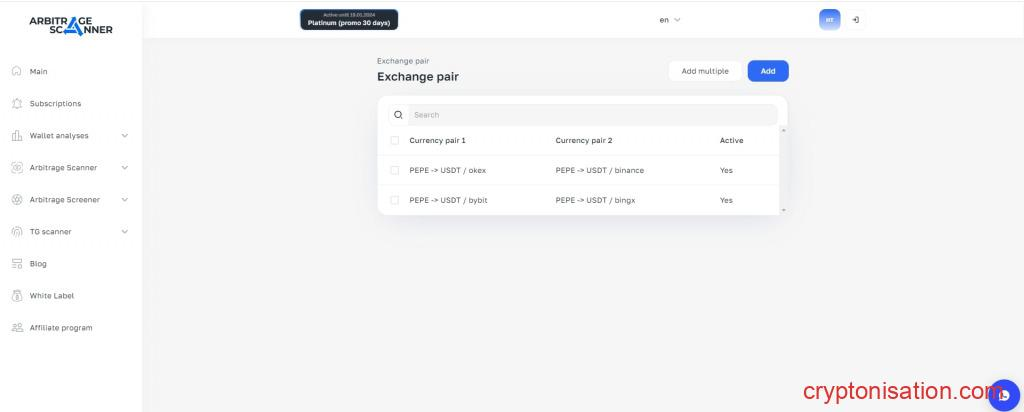Viewport: 1024px width, 412px height.
Task: Click the blue Add button
Action: click(768, 71)
